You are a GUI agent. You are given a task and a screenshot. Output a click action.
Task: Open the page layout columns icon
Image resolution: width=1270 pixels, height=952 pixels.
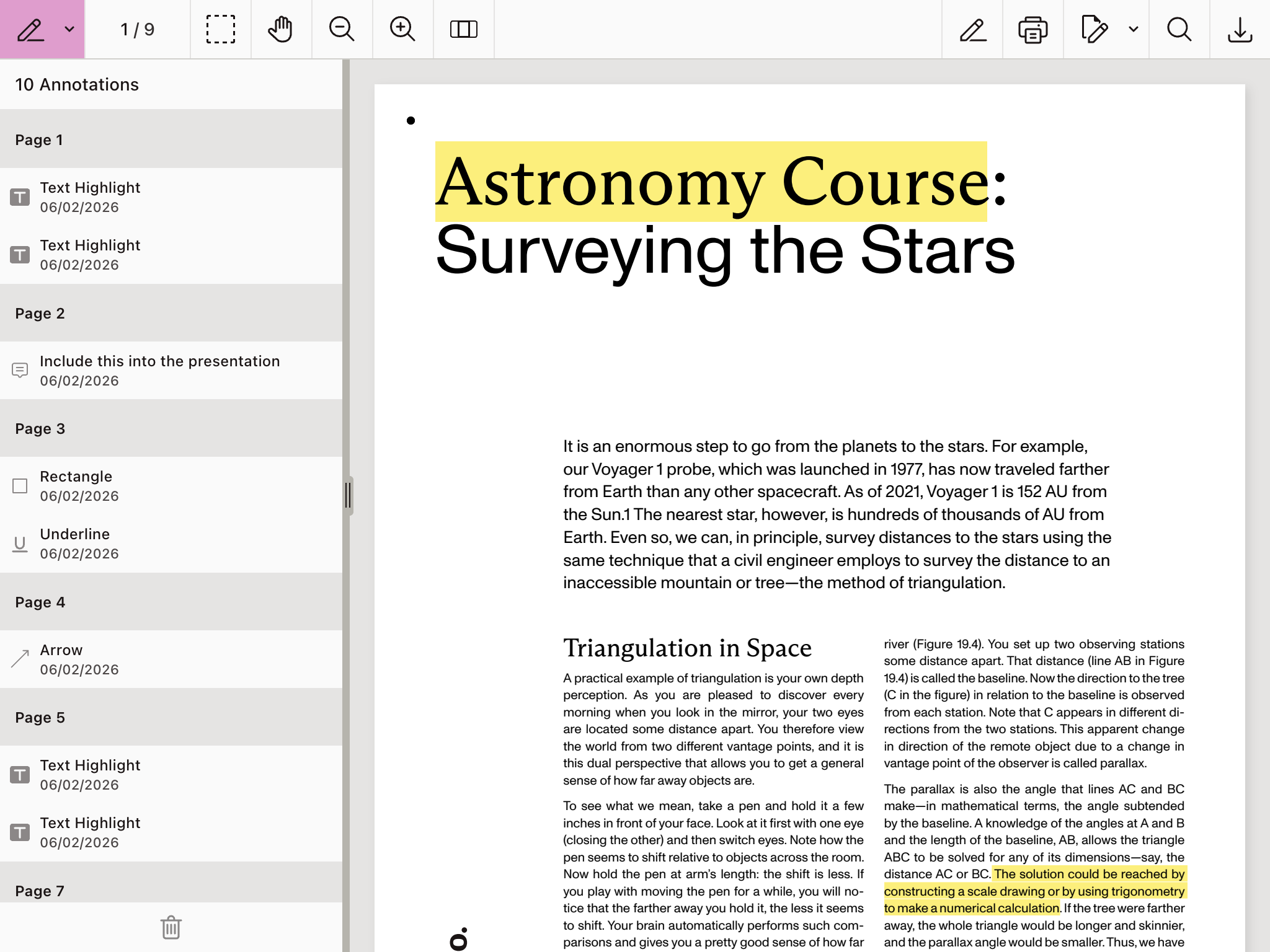463,29
